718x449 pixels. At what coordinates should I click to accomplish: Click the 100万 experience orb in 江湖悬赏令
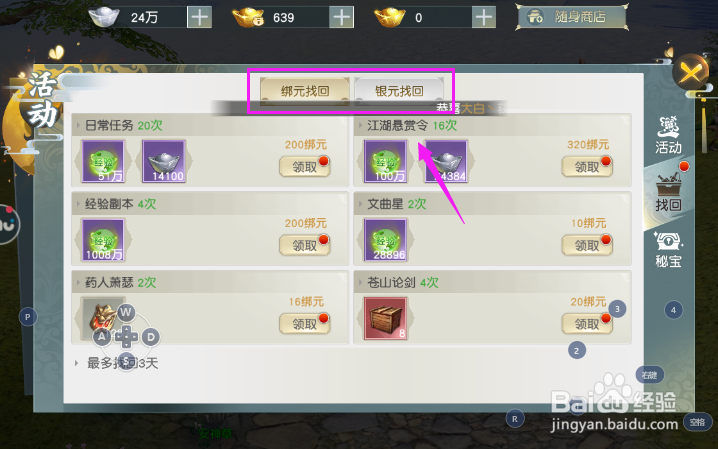point(385,161)
